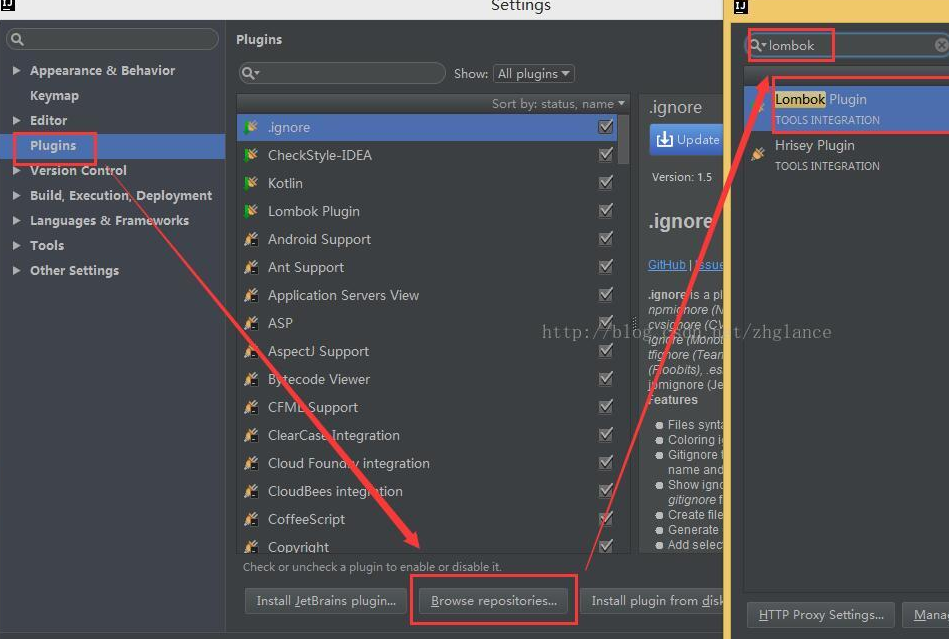Expand the Tools settings group
Screen dimensions: 949x639
point(16,245)
